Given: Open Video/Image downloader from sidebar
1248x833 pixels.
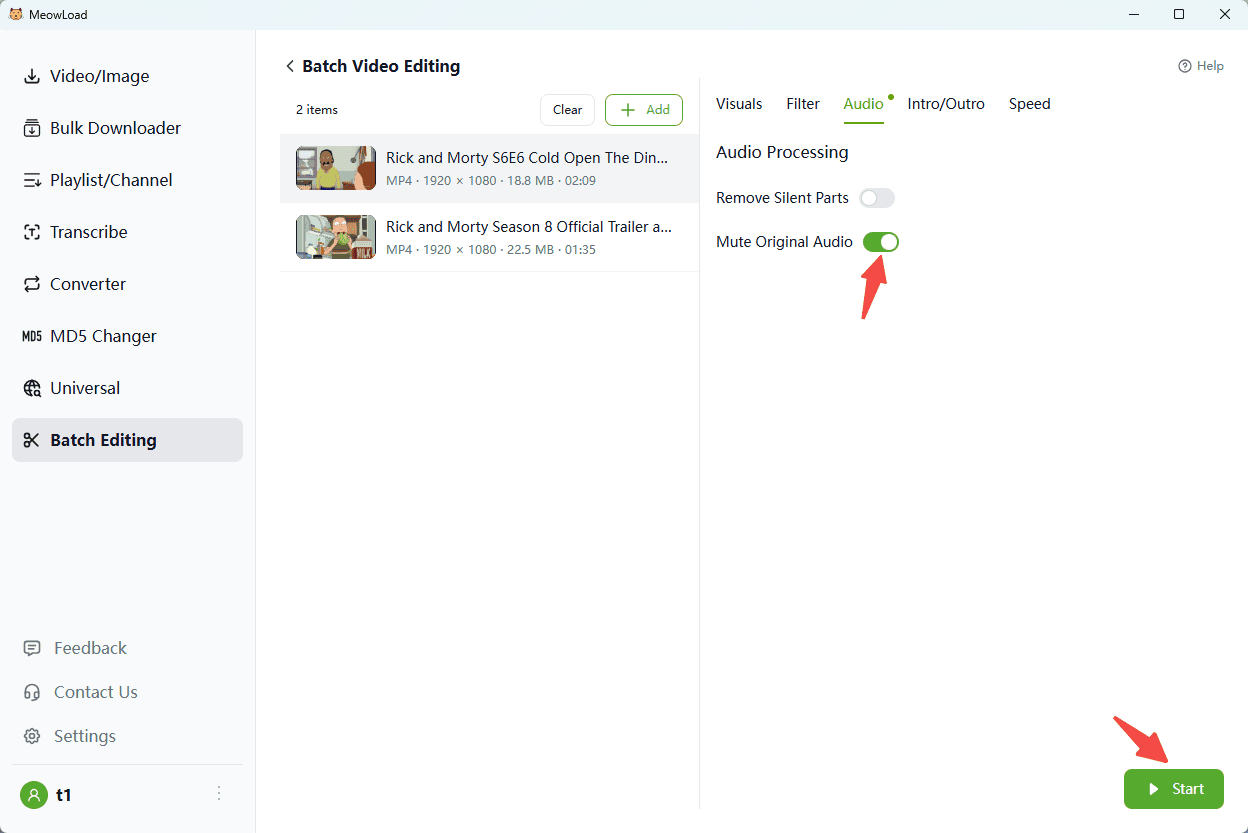Looking at the screenshot, I should pyautogui.click(x=99, y=76).
